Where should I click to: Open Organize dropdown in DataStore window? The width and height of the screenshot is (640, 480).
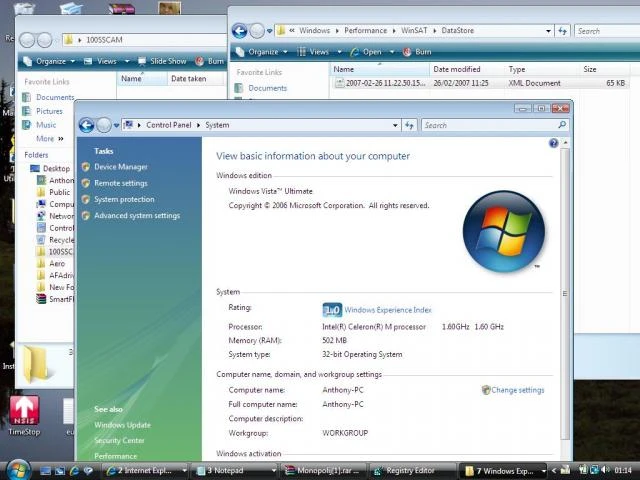point(262,52)
